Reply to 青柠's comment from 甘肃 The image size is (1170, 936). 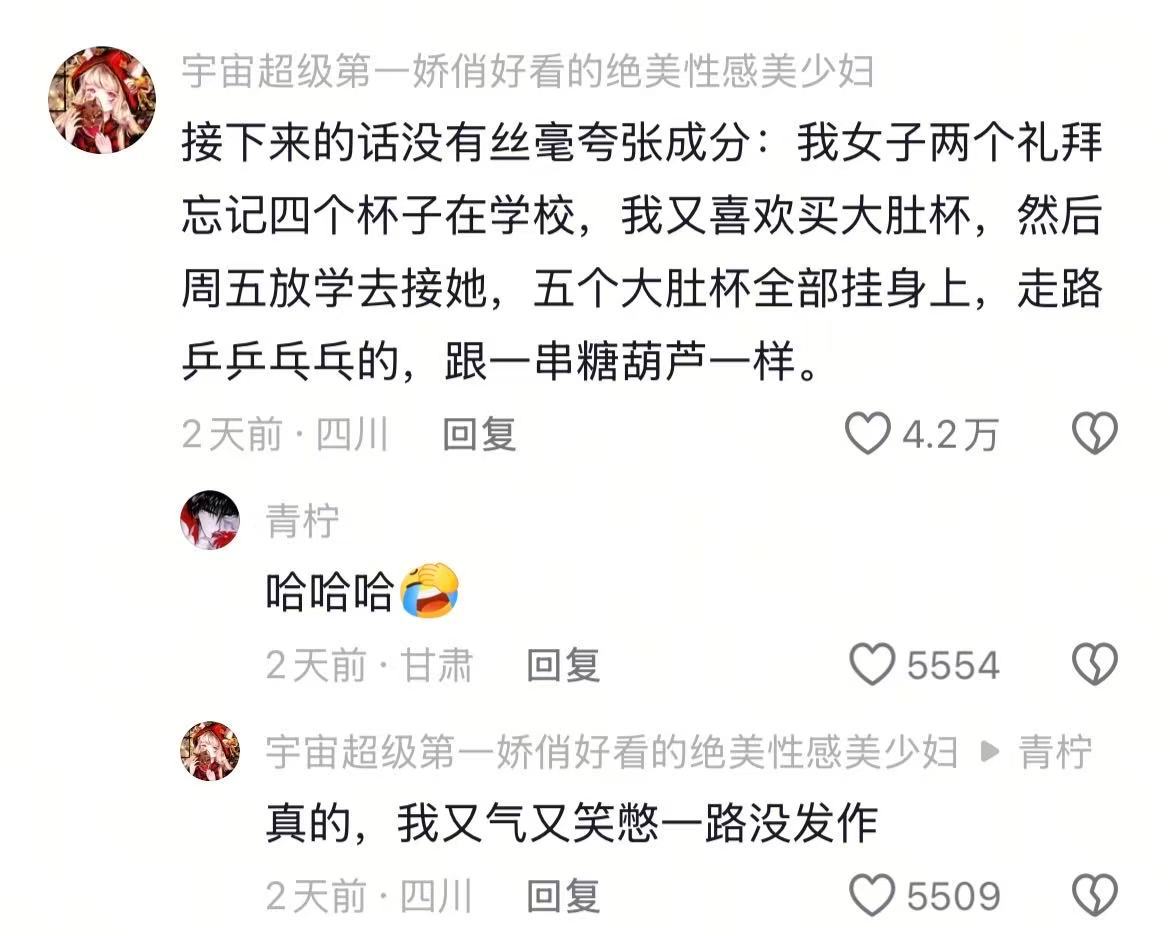click(x=564, y=665)
